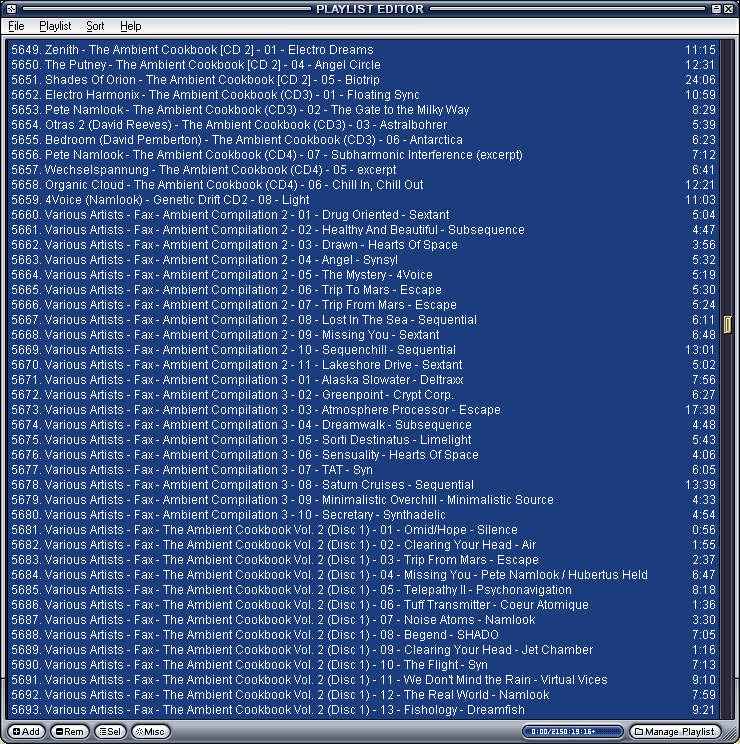Click the playlist time display 0:00/2150:19:16+
The width and height of the screenshot is (740, 744).
click(x=573, y=731)
